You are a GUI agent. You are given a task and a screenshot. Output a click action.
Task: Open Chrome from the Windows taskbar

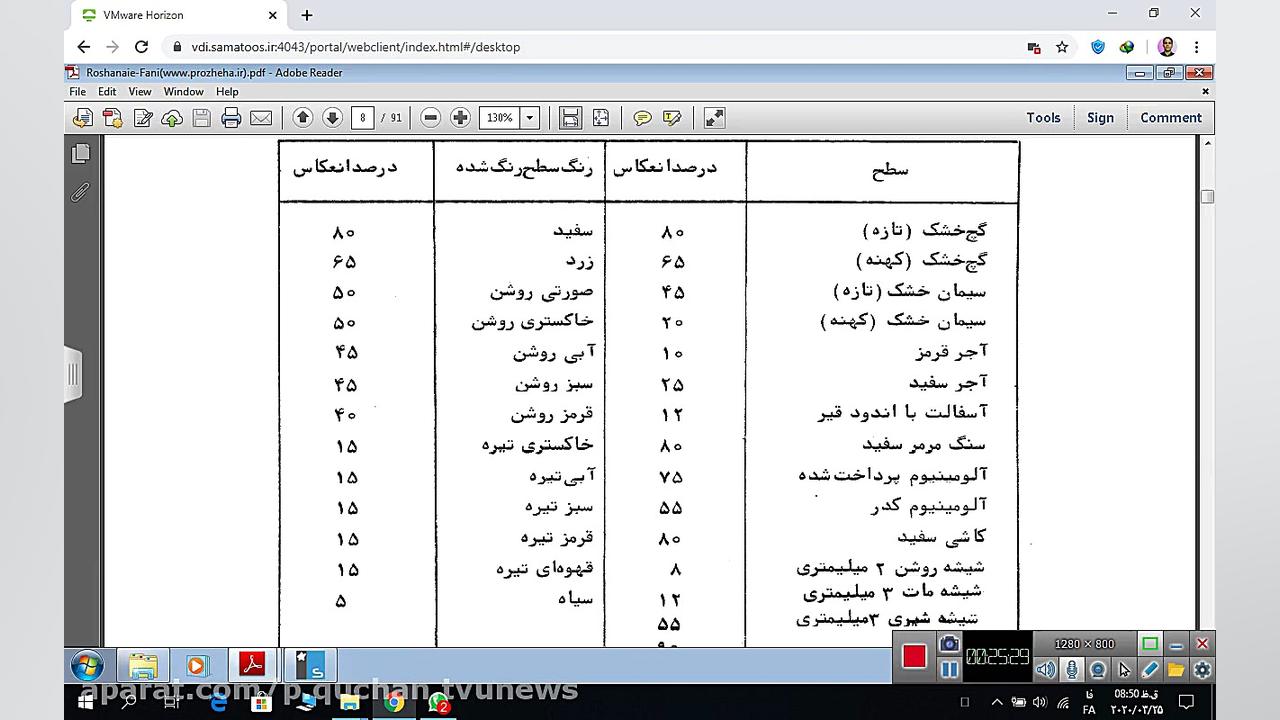pos(394,703)
